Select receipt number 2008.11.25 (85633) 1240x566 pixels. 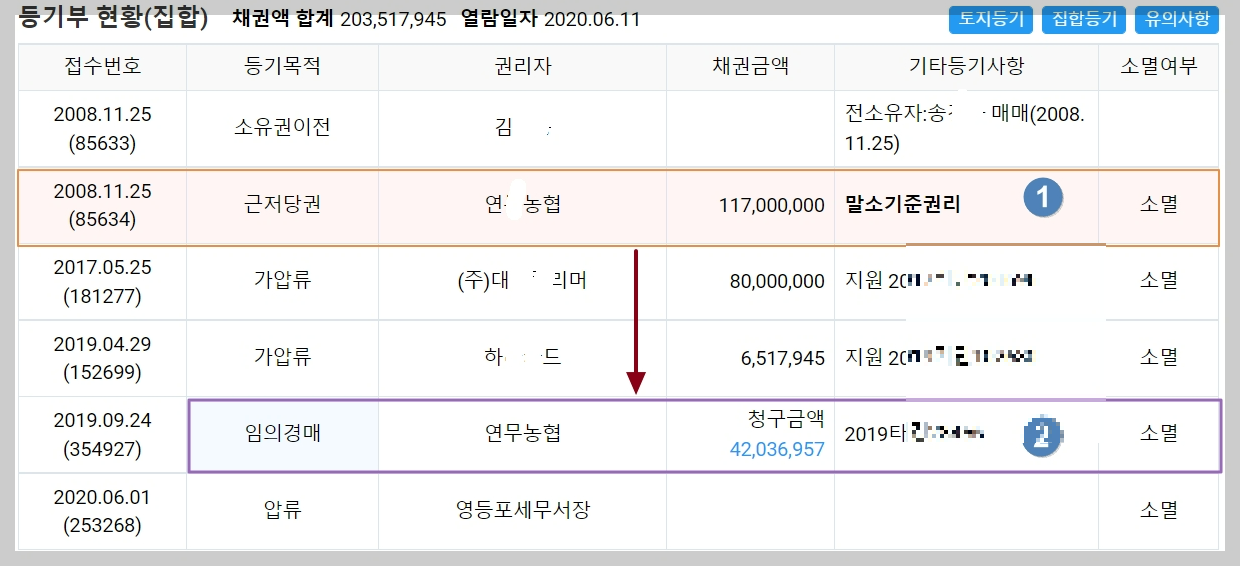103,129
